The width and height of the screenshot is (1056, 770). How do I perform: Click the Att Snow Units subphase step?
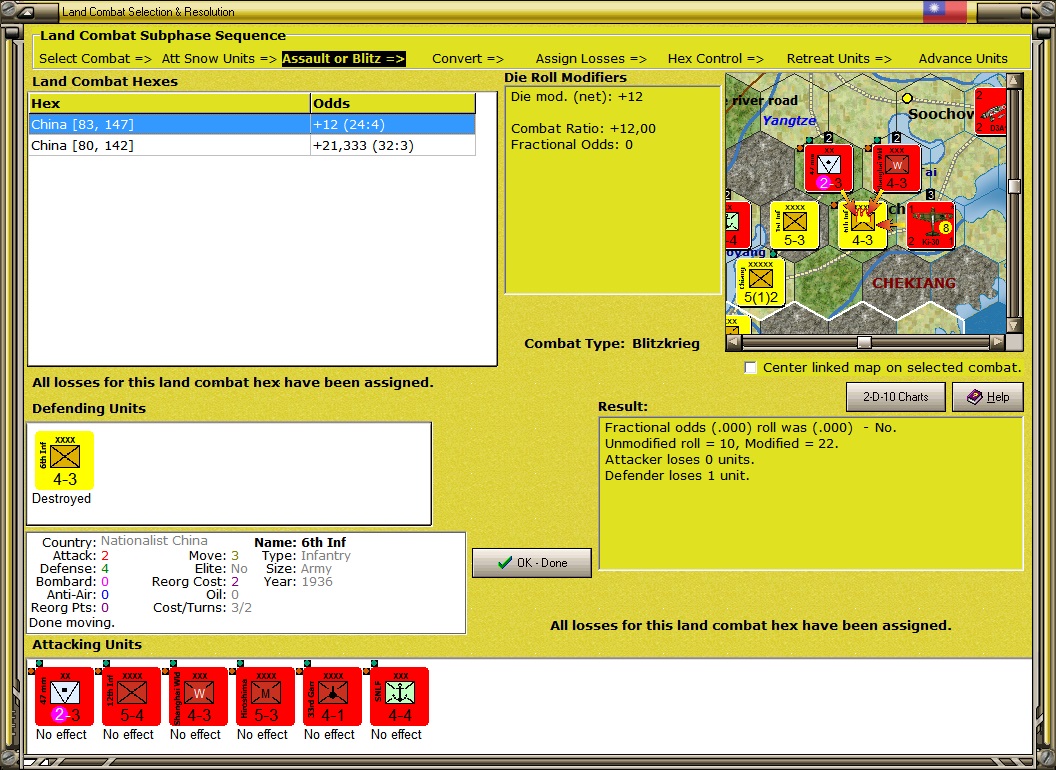(x=219, y=59)
